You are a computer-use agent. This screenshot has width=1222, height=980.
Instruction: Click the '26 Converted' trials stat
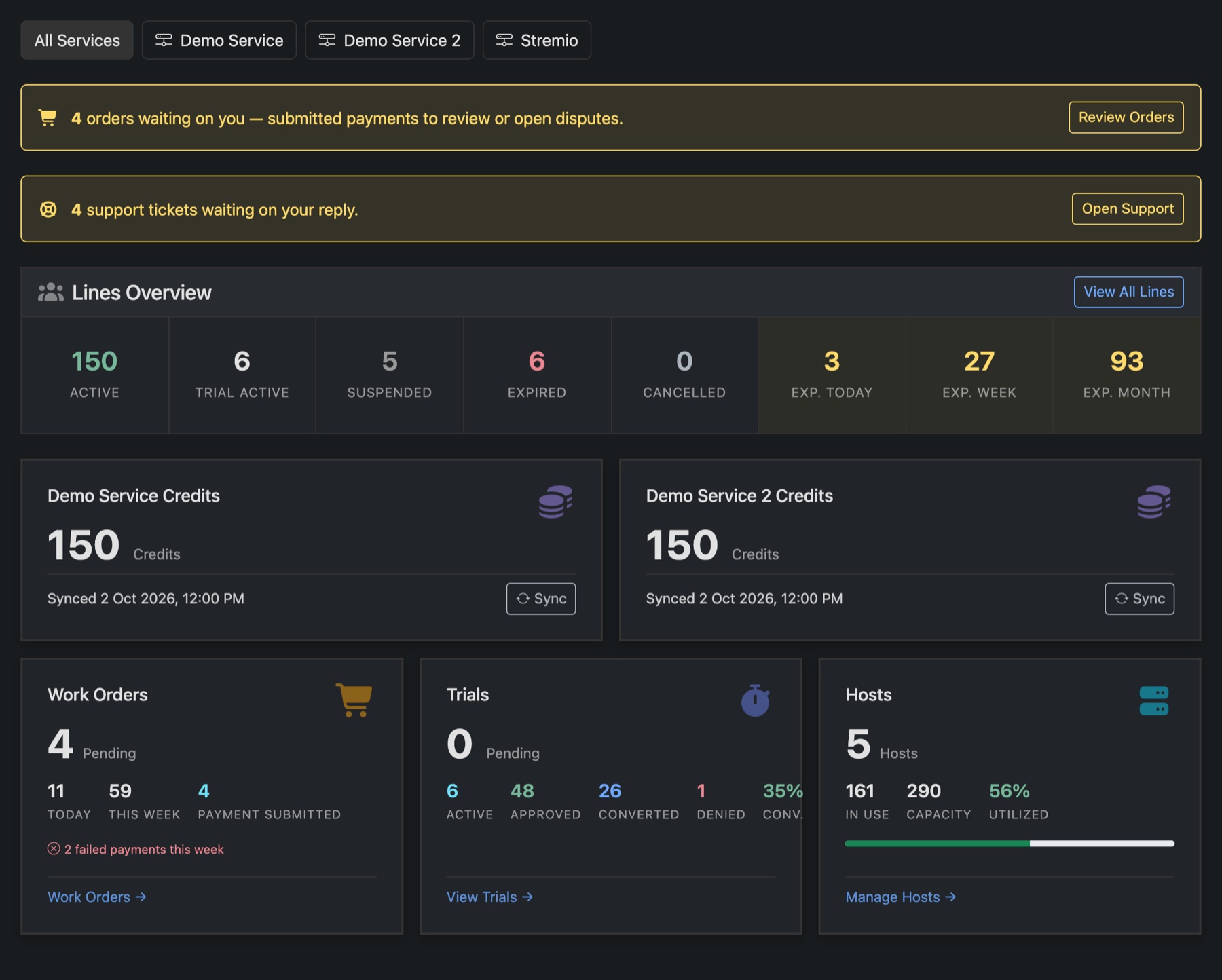point(639,802)
